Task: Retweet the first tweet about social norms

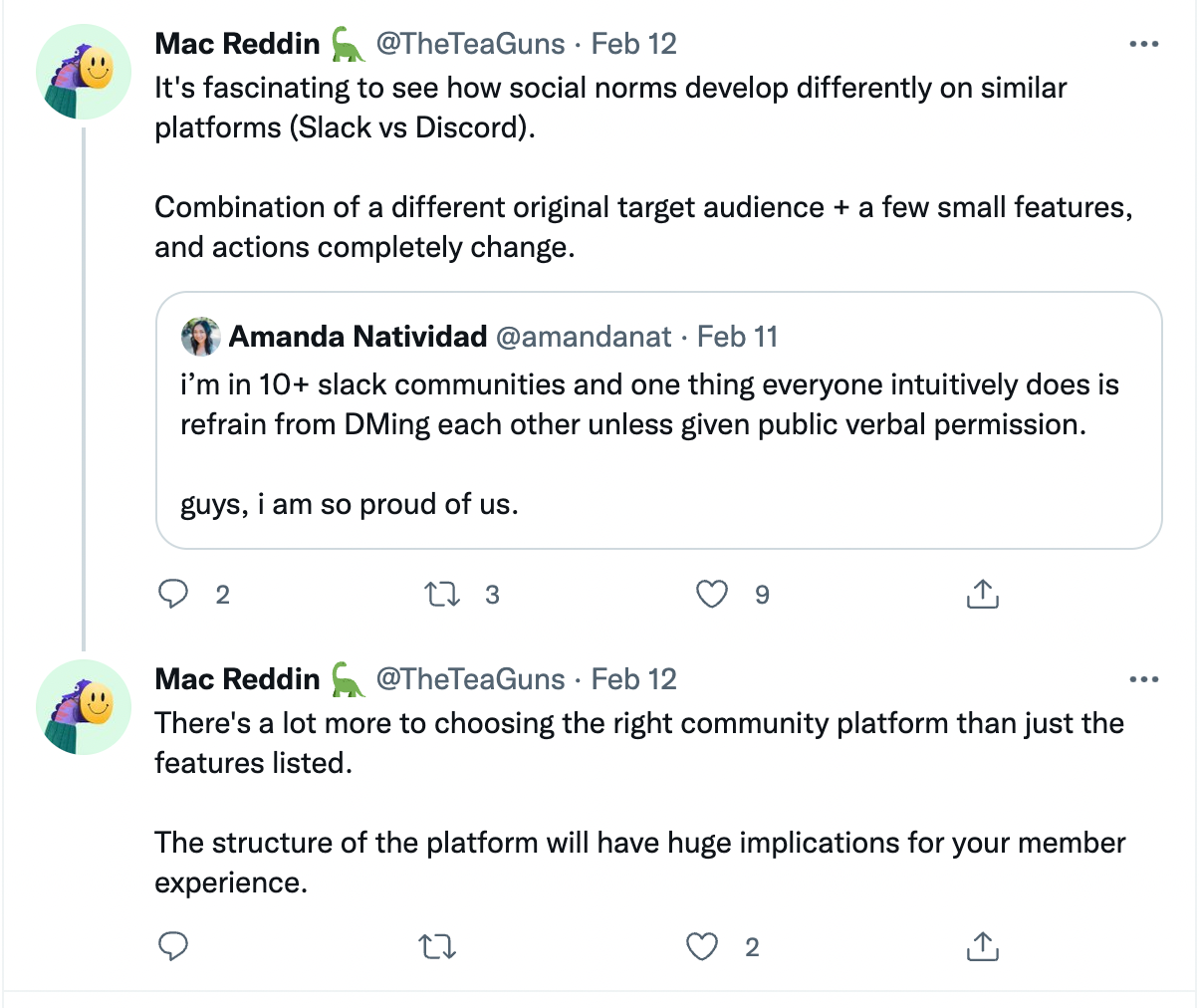Action: click(x=441, y=595)
